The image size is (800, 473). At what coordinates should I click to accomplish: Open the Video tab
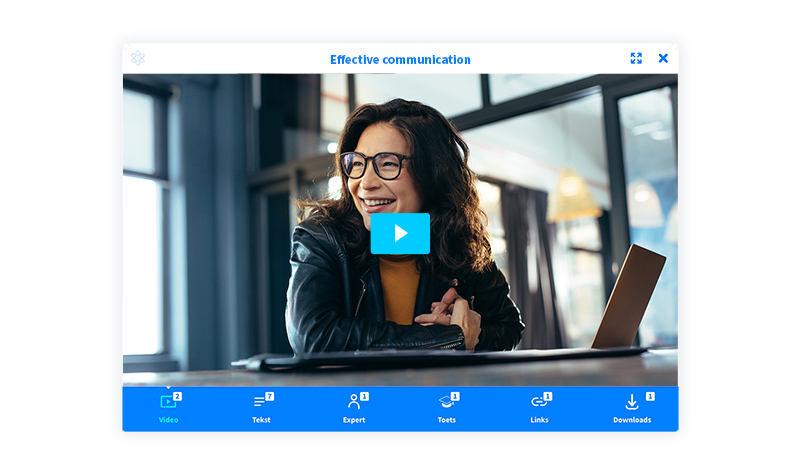tap(169, 408)
